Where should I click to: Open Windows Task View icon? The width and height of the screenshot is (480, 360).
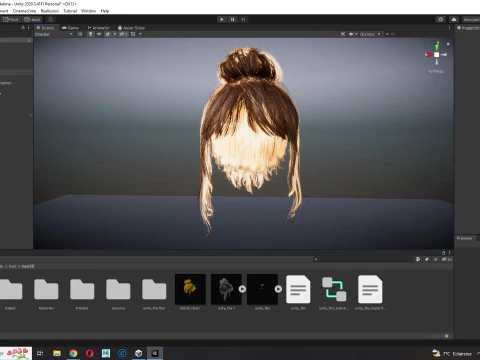(x=40, y=353)
